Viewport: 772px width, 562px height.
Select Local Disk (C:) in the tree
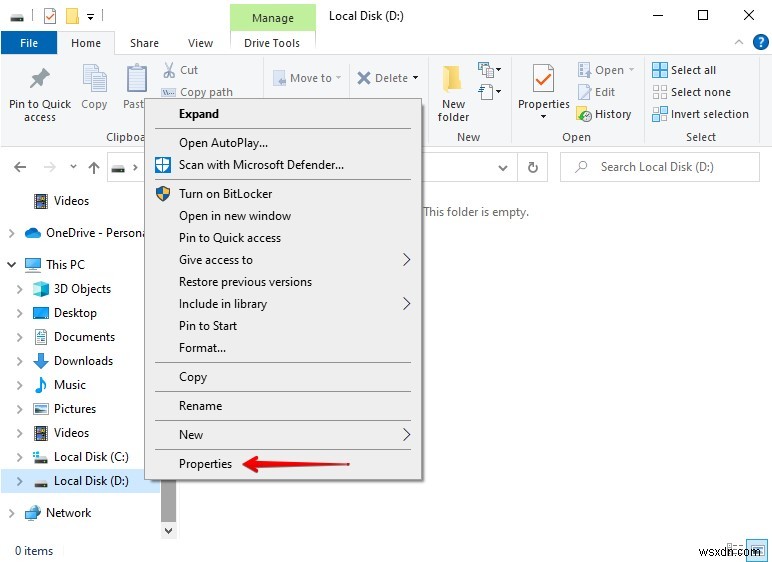click(x=91, y=457)
